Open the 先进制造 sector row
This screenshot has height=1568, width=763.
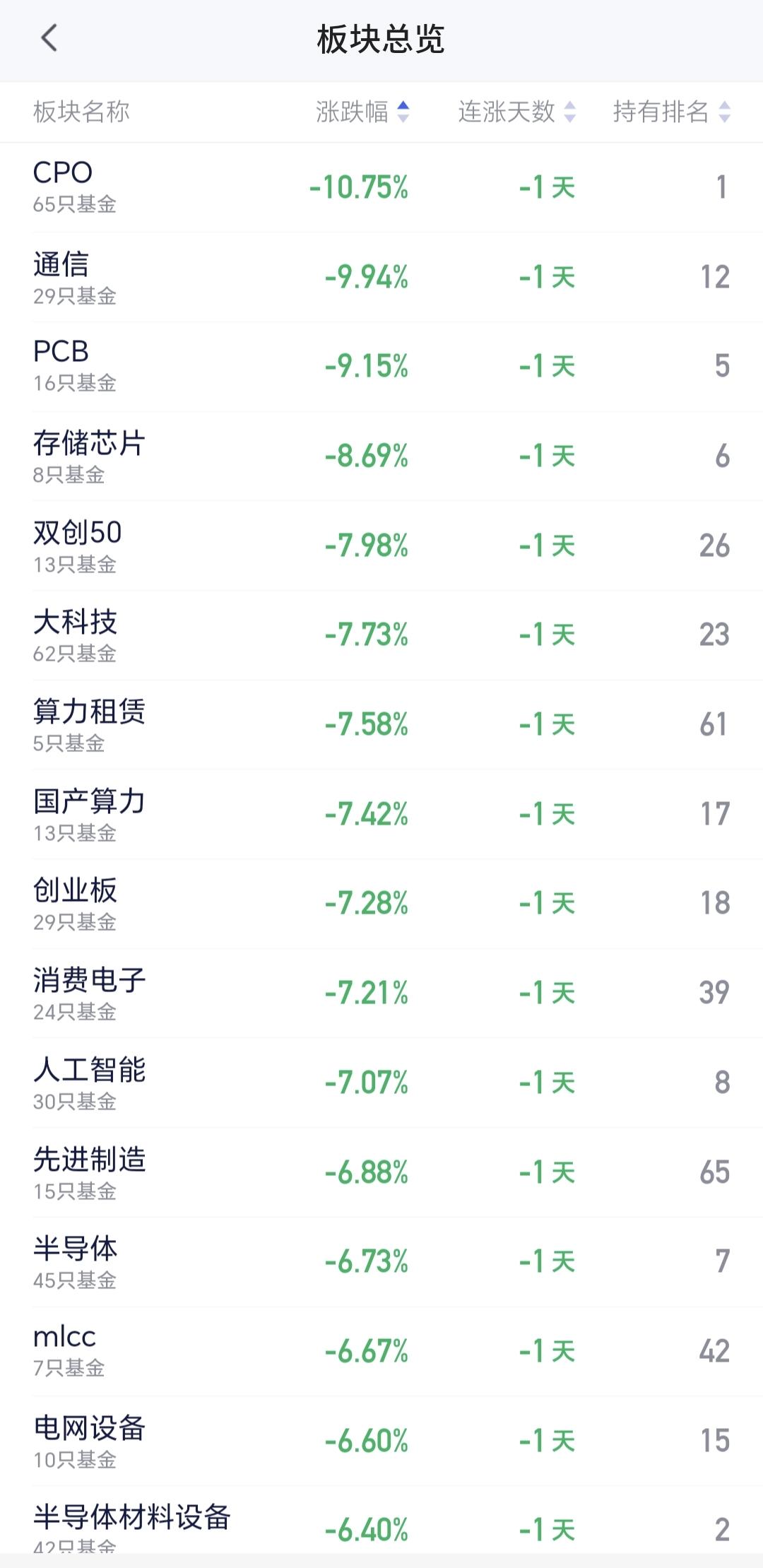pos(381,1172)
